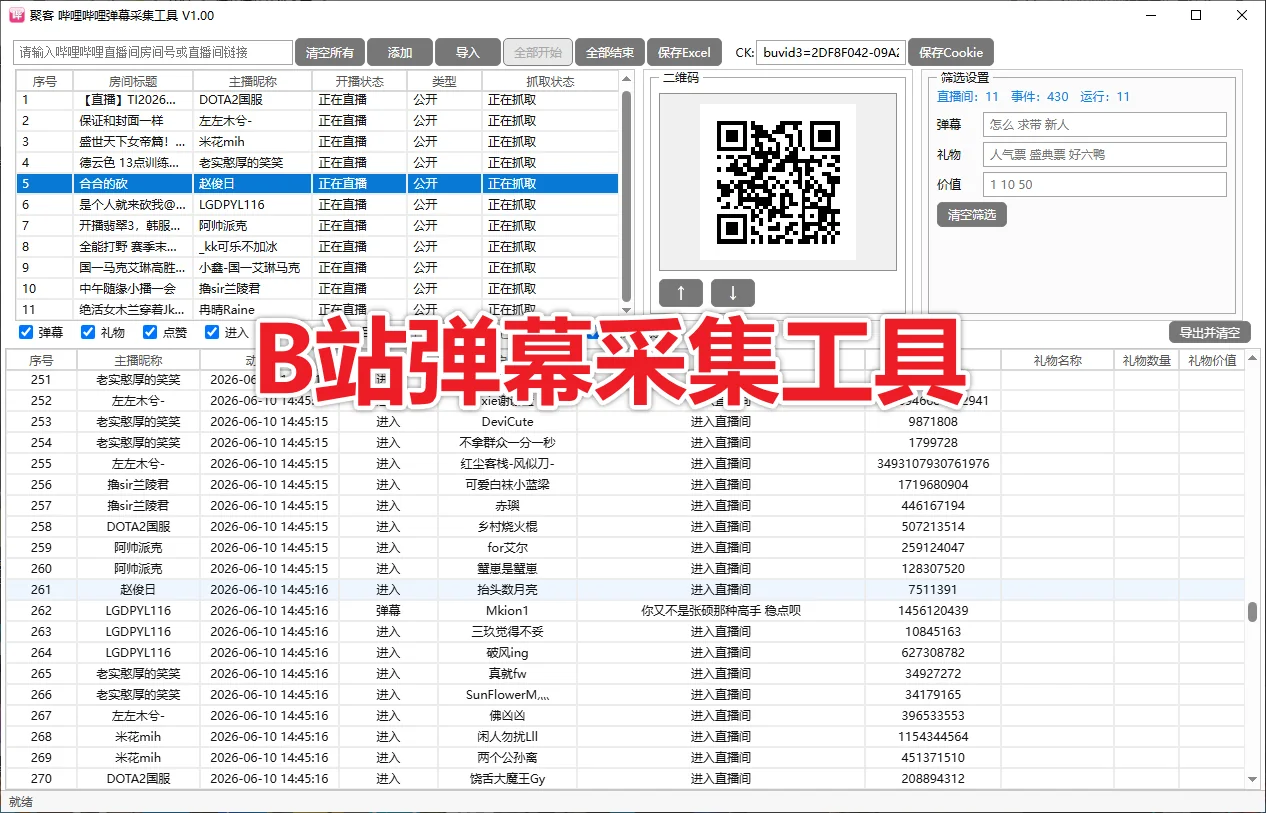Click 礼物名称 column header

click(x=1058, y=360)
